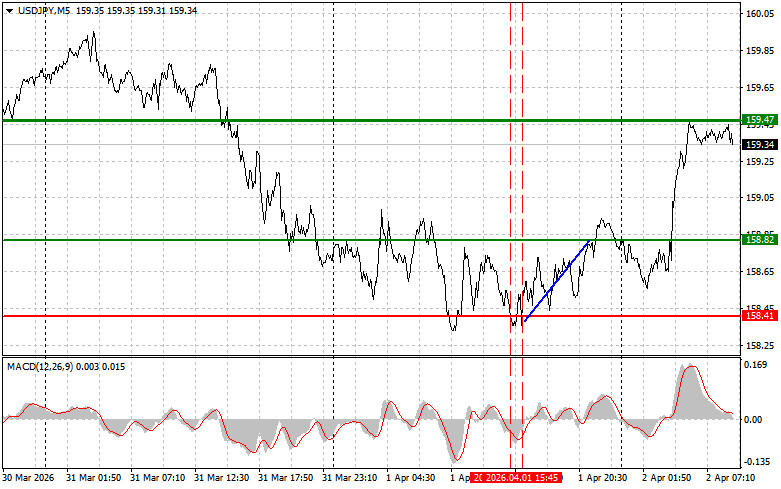Click the 0.00 MACD zero level label
The width and height of the screenshot is (781, 489).
(x=754, y=420)
